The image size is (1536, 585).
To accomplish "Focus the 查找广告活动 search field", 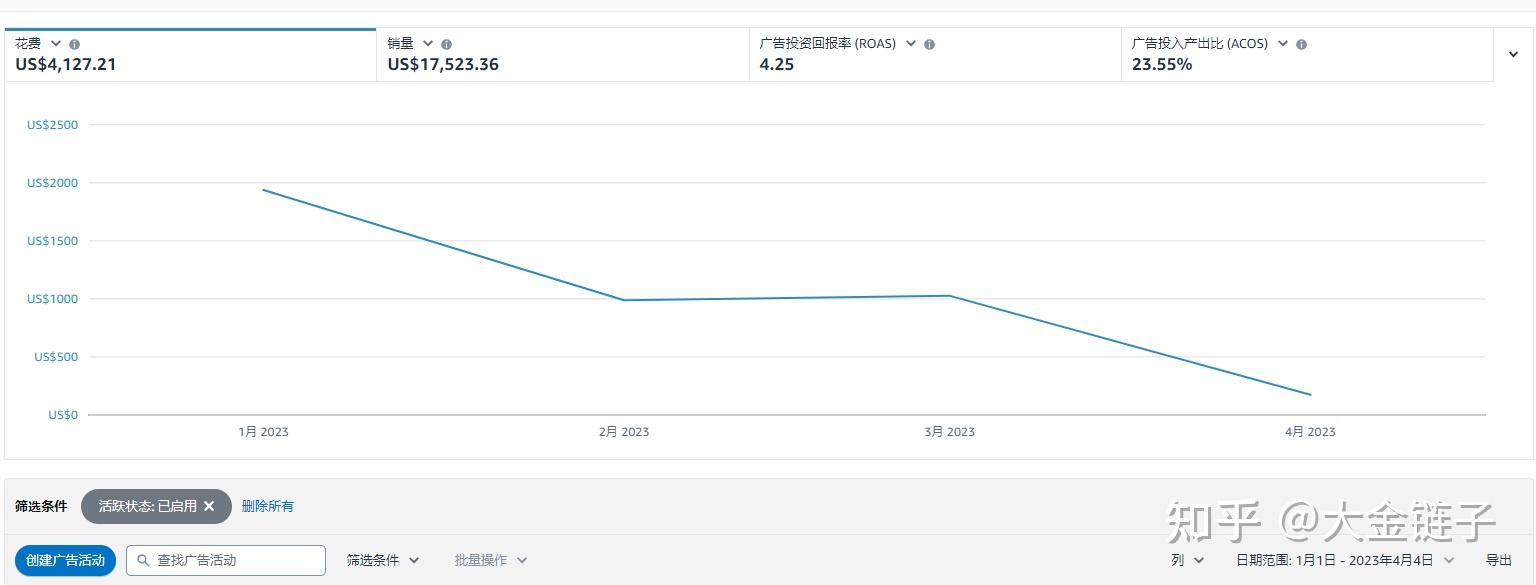I will [x=226, y=560].
